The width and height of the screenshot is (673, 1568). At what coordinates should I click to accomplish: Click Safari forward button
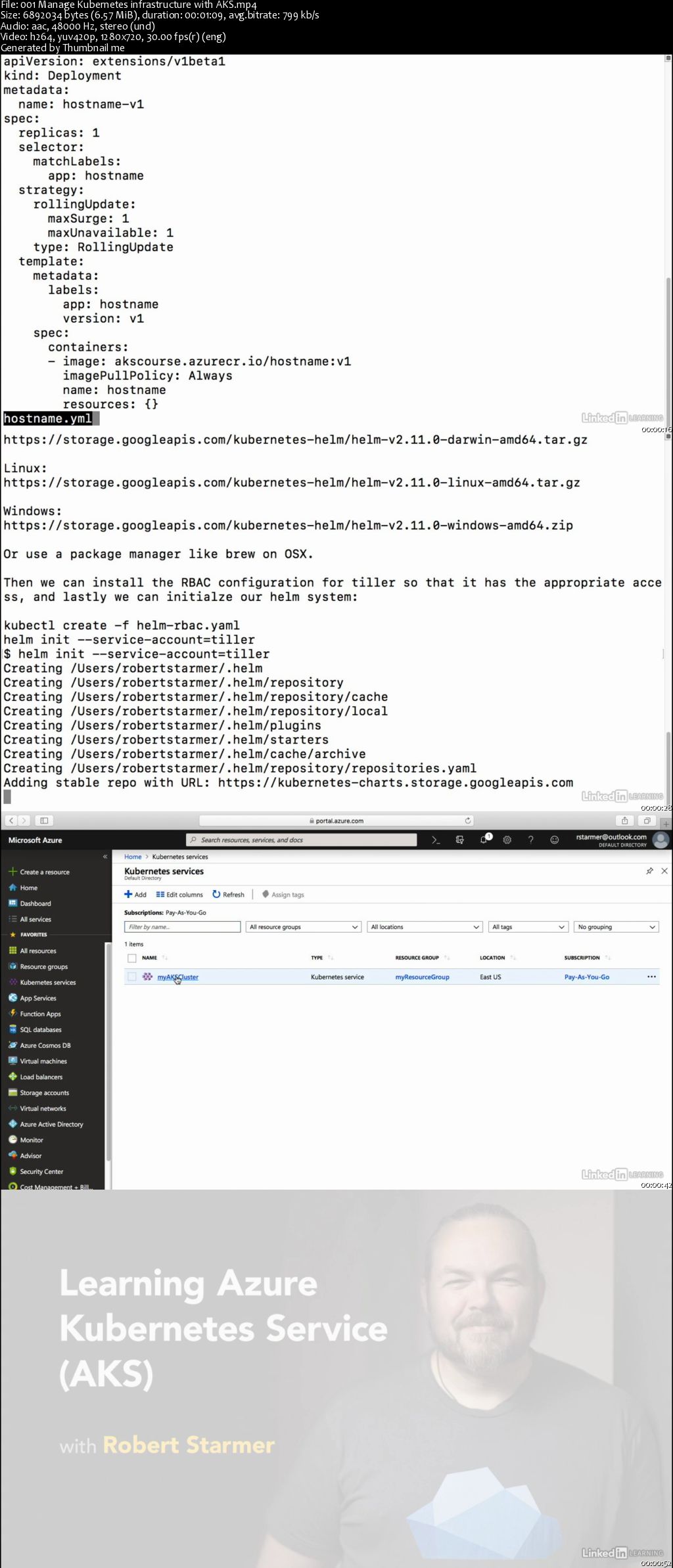point(24,820)
